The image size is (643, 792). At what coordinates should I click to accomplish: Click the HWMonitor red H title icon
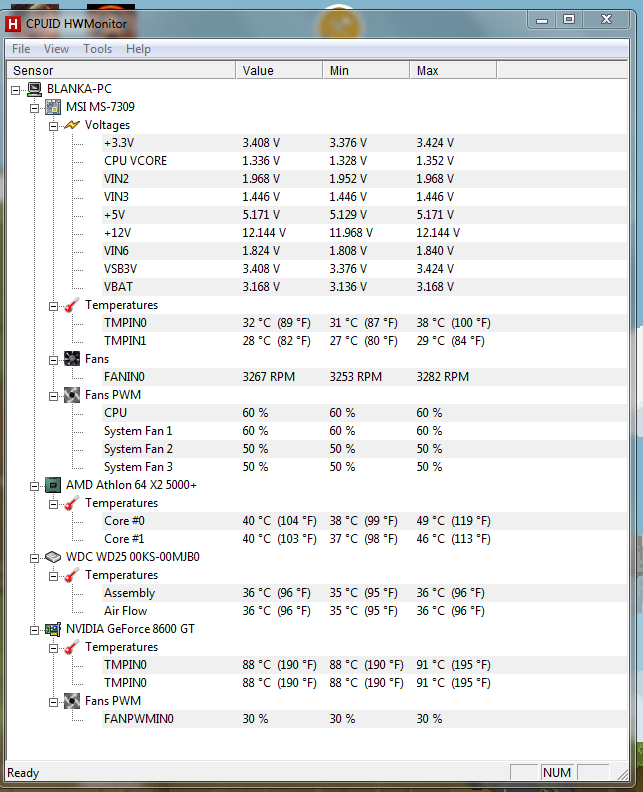point(13,21)
